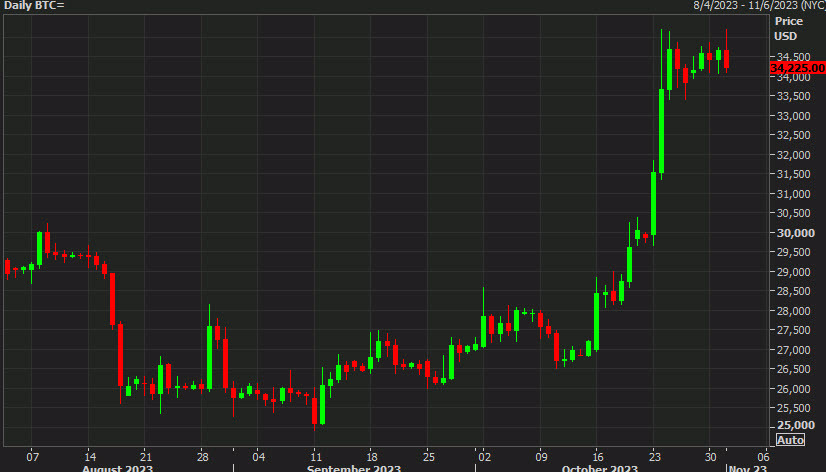Select the 27,000 price axis label

pyautogui.click(x=793, y=350)
